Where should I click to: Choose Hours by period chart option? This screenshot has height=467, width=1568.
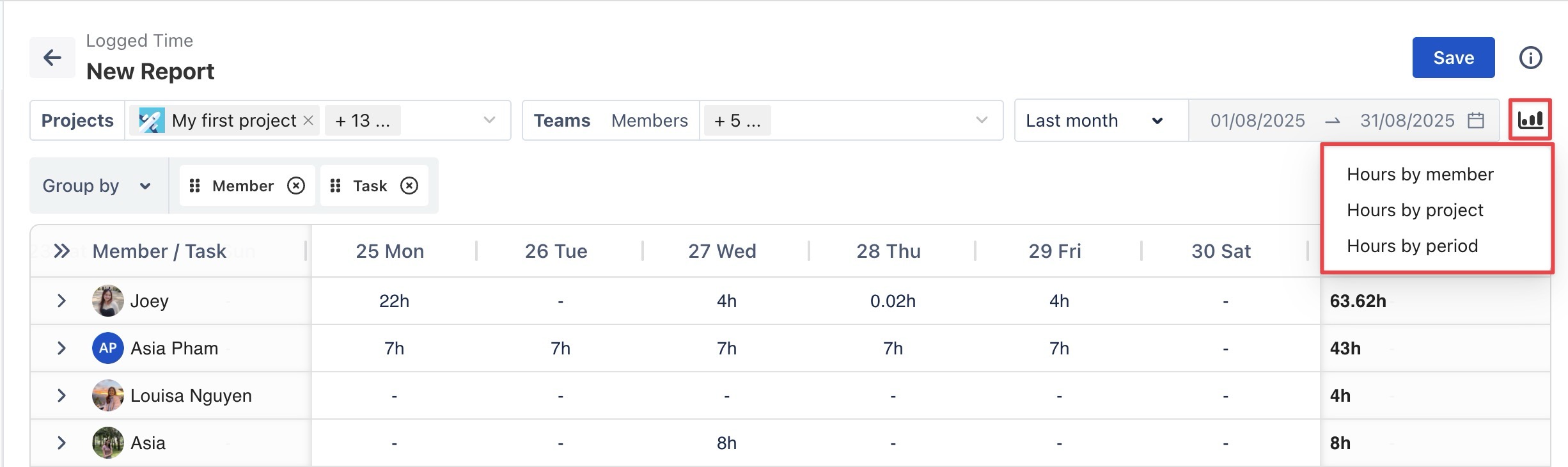click(x=1412, y=246)
